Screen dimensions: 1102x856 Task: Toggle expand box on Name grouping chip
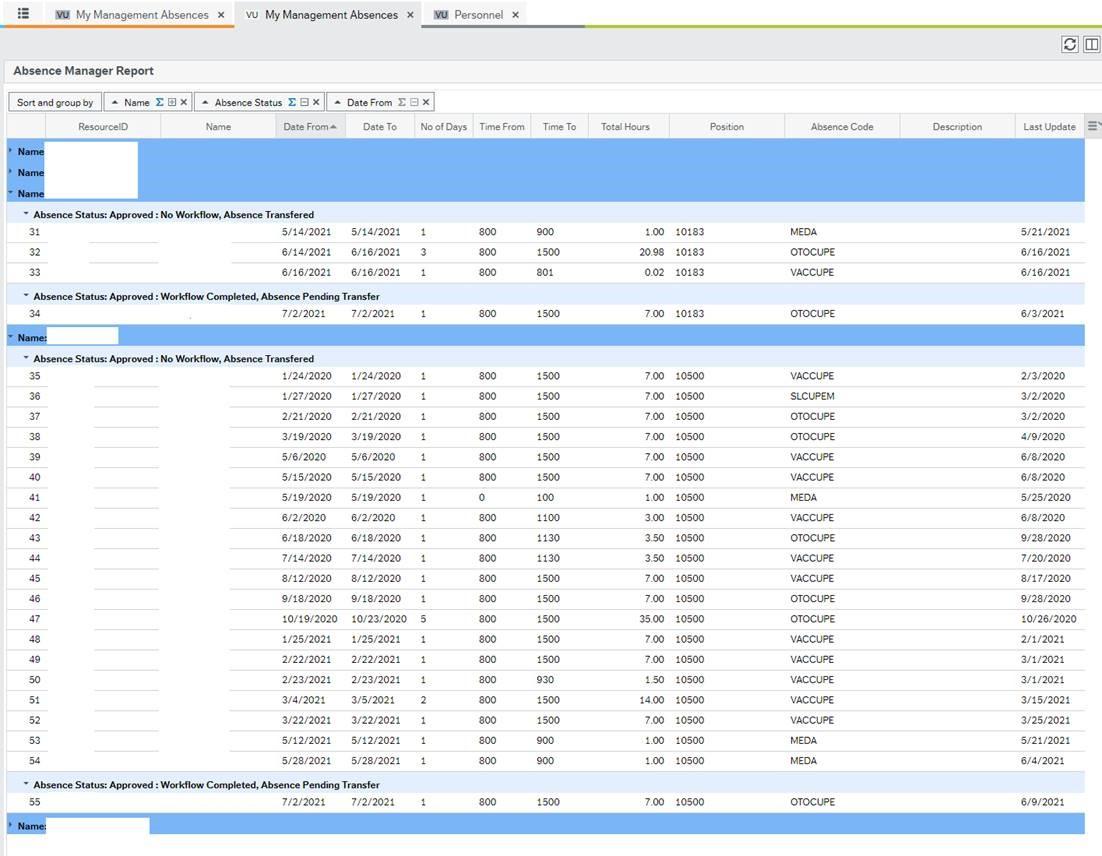(172, 102)
